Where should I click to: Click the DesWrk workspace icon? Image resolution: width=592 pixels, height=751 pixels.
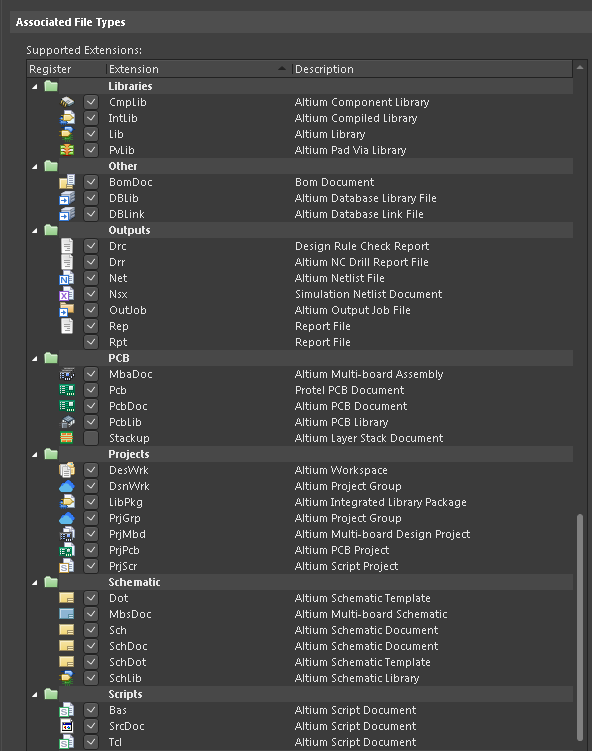pos(67,470)
